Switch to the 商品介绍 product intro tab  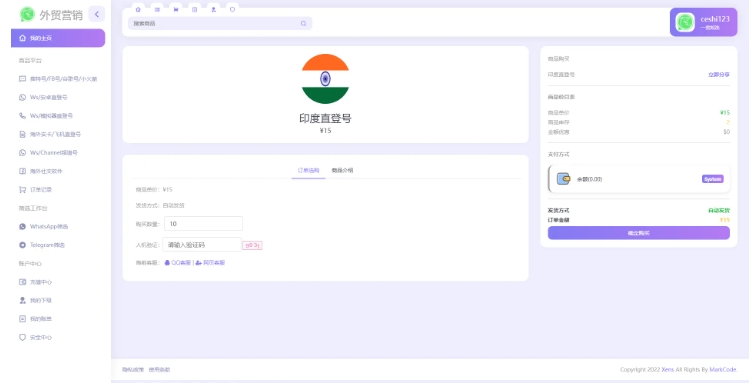coord(342,170)
